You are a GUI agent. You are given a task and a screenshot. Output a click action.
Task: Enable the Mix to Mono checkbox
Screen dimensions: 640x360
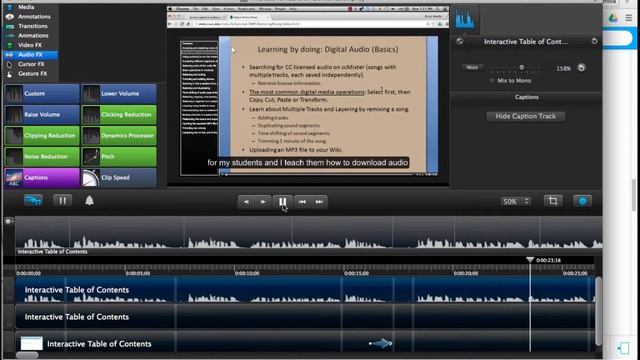click(492, 81)
